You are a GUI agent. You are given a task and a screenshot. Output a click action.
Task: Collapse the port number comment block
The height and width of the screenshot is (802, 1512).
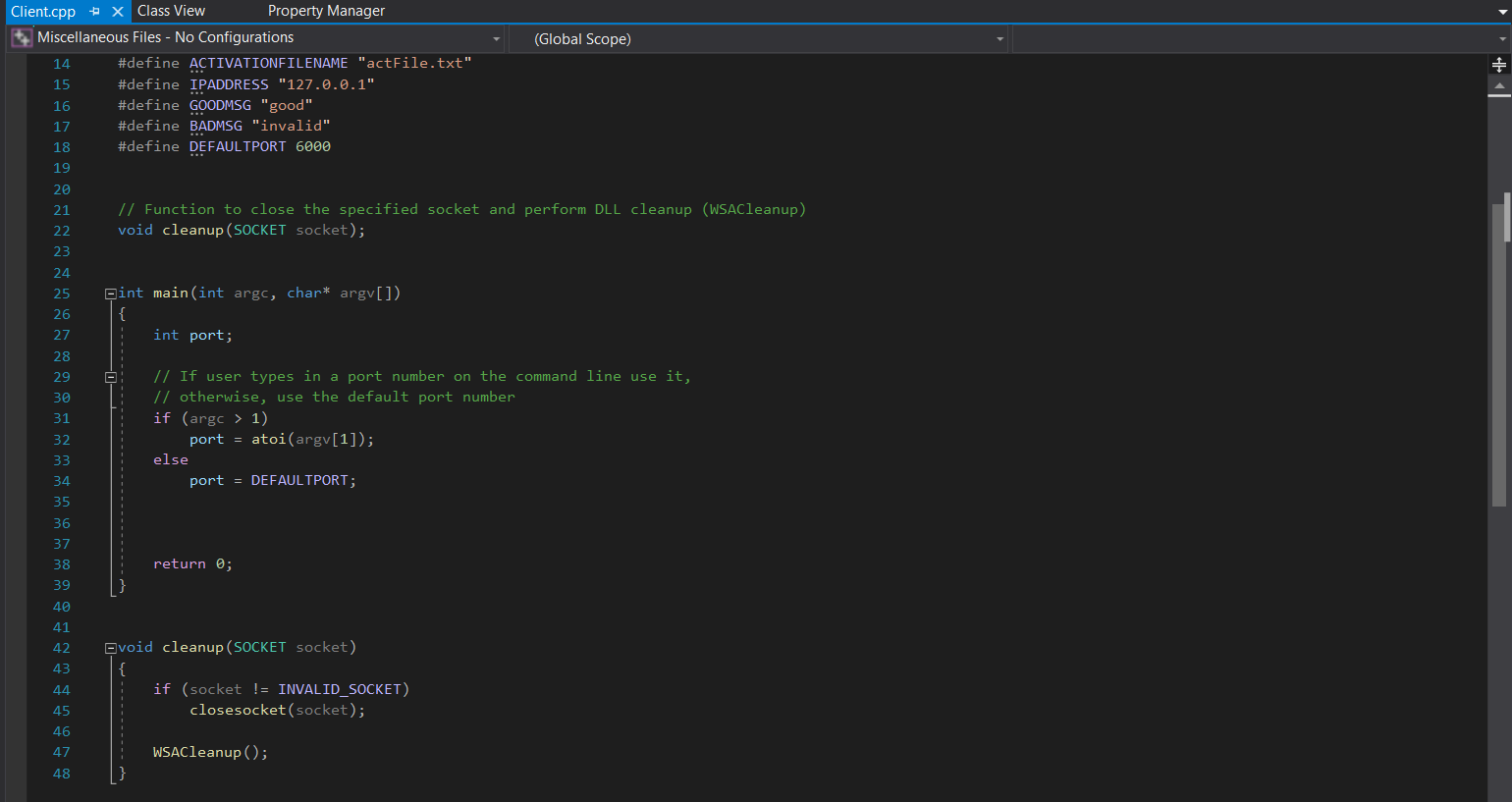[x=110, y=376]
